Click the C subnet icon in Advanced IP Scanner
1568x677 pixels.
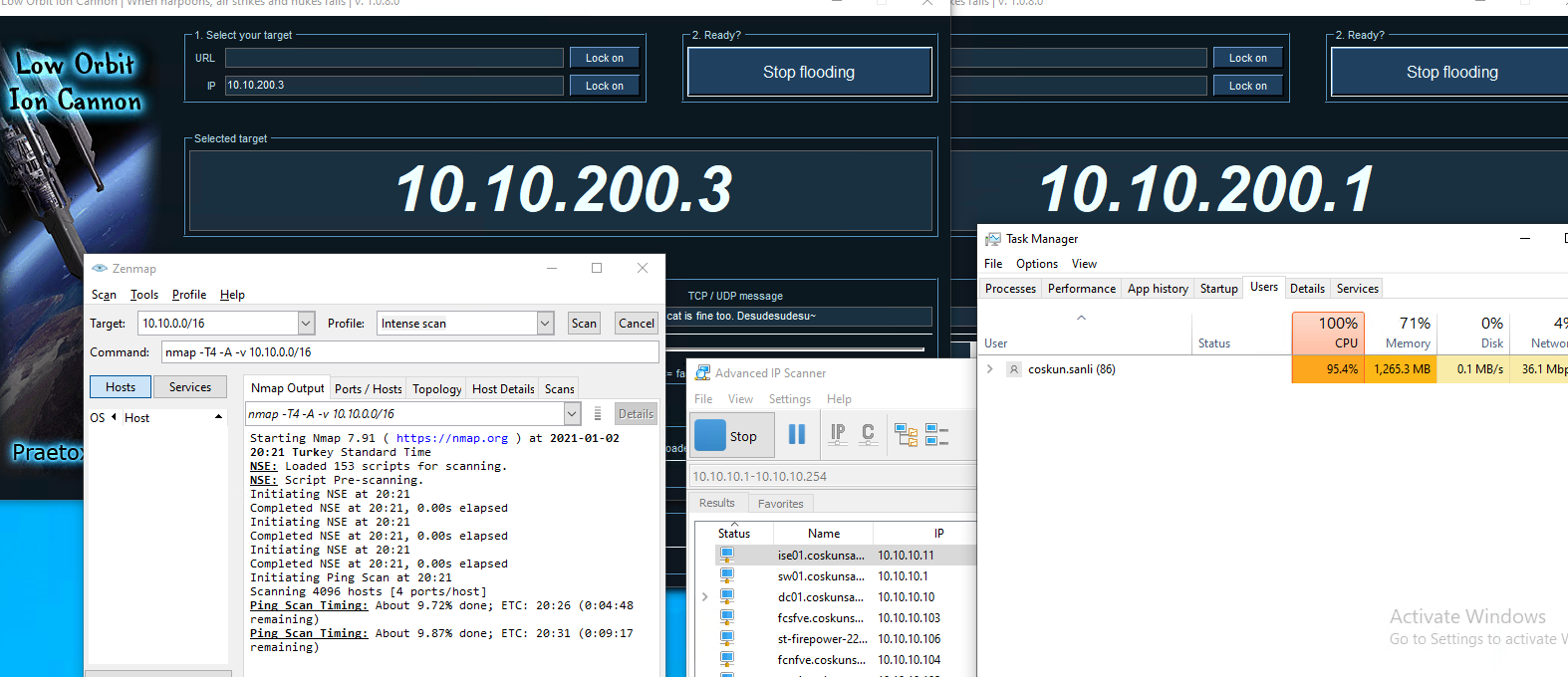[x=868, y=435]
